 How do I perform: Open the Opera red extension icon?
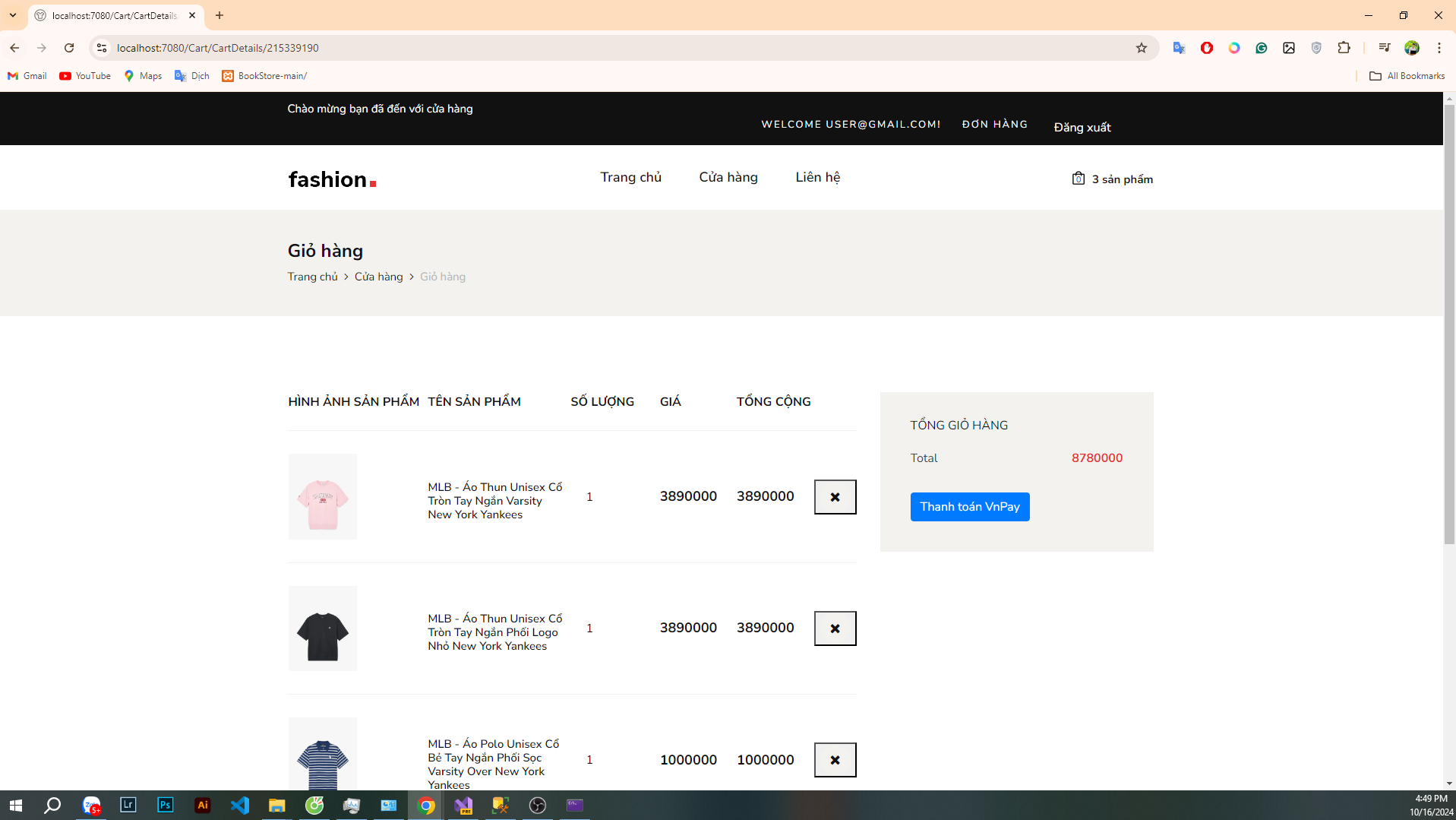[1207, 48]
